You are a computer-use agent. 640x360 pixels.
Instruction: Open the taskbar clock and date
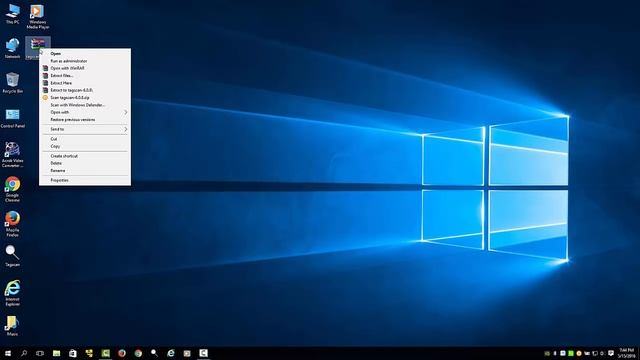626,353
